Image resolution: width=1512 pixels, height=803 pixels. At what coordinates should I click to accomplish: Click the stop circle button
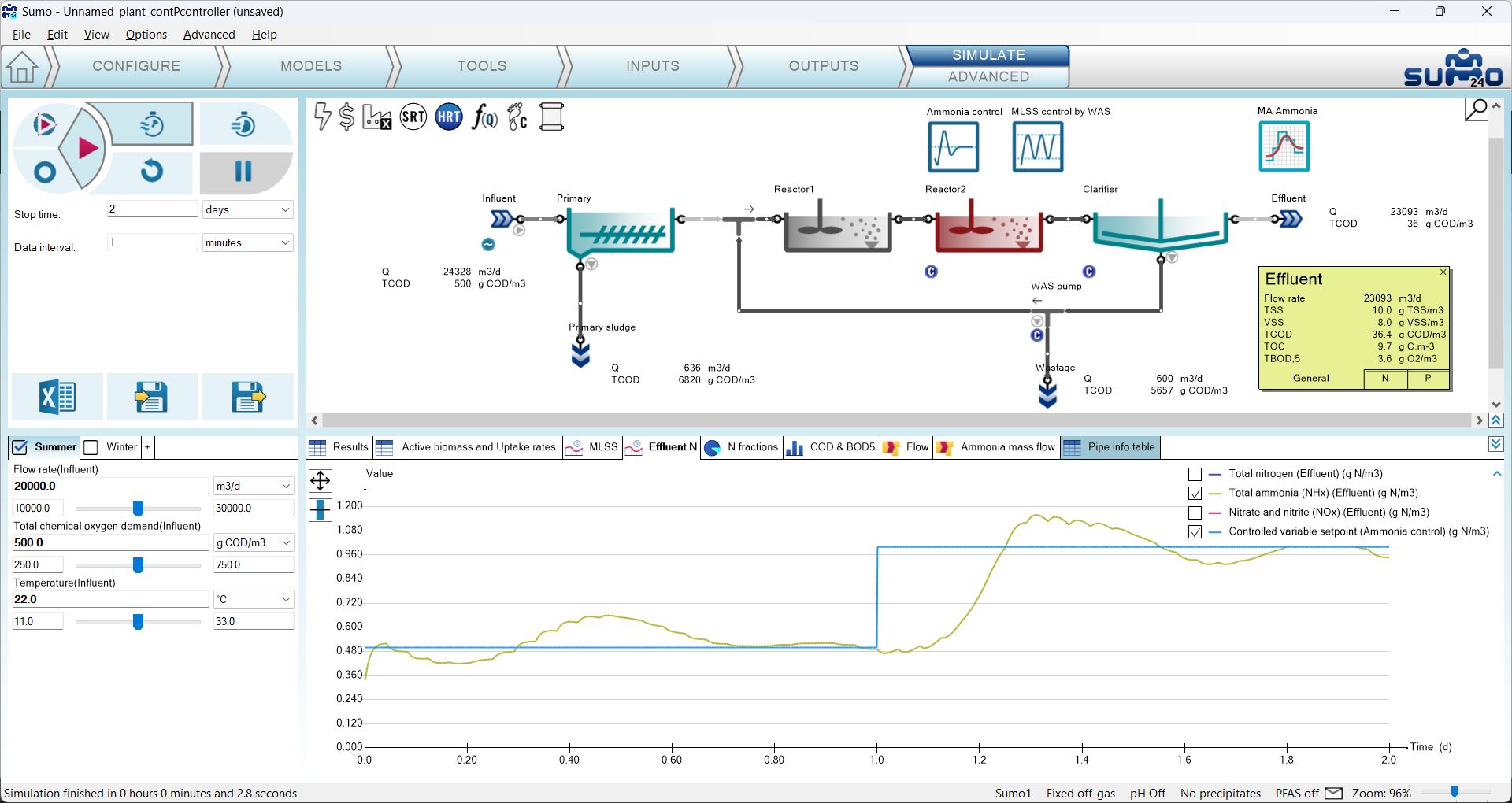point(45,172)
